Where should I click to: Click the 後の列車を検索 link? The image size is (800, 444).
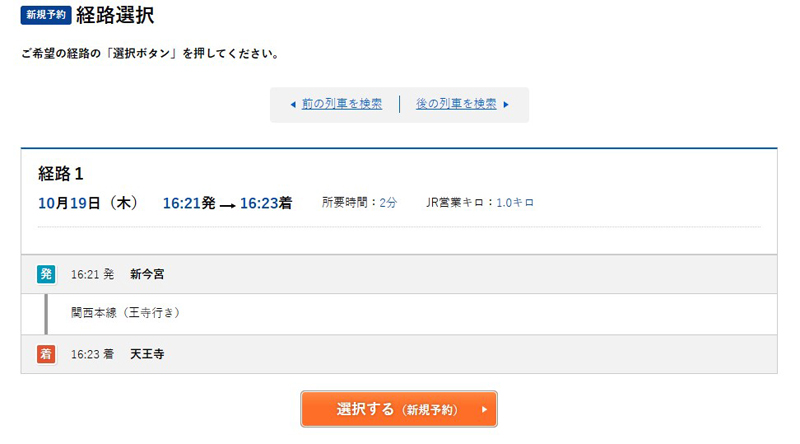coord(456,104)
